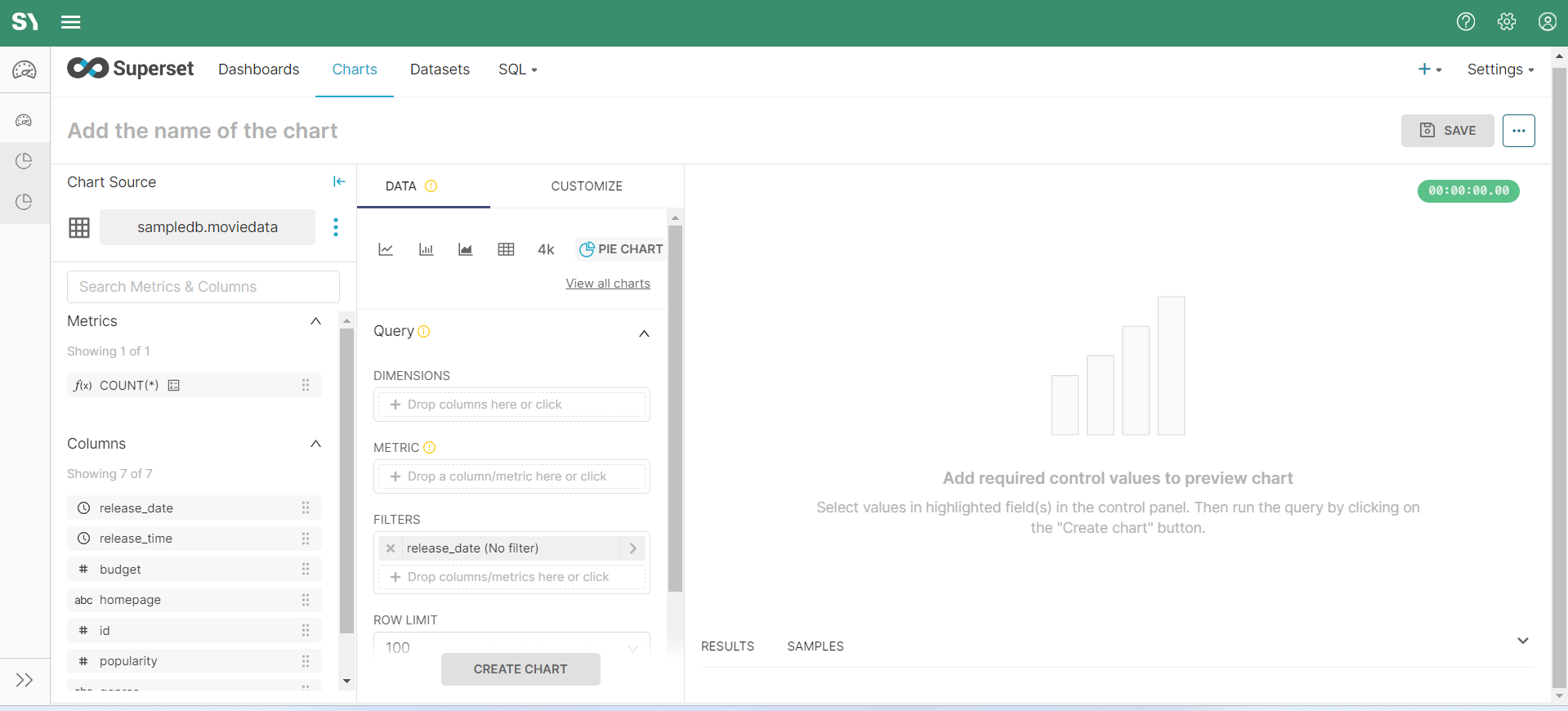
Task: Collapse the Chart Source panel with arrow icon
Action: pos(339,181)
